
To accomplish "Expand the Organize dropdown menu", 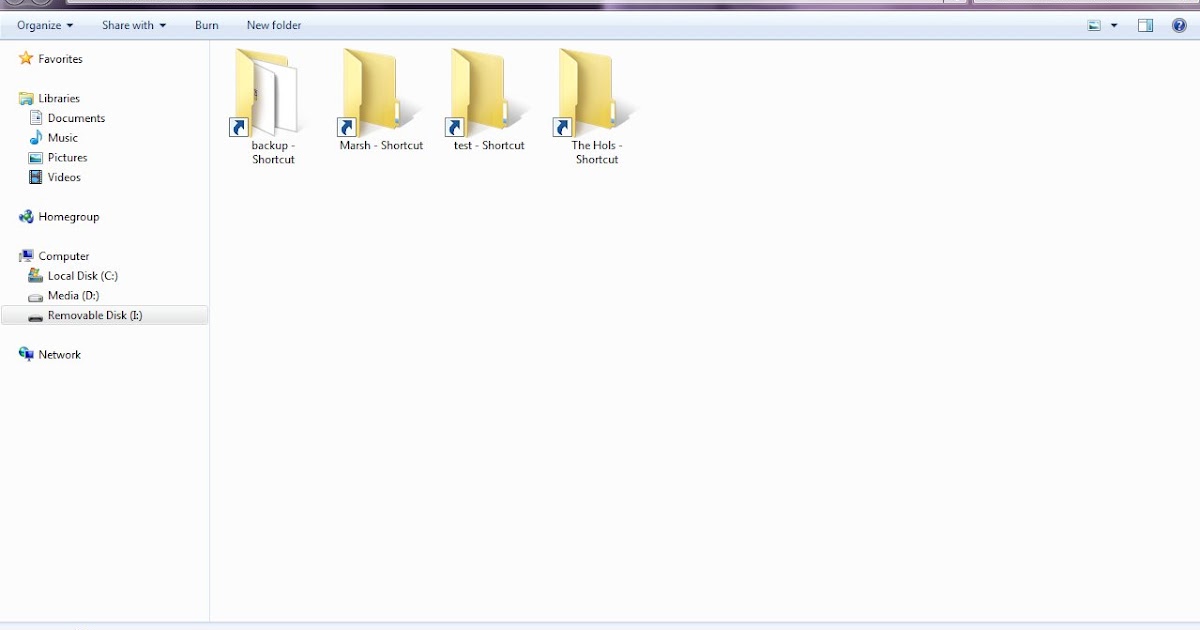I will coord(42,25).
